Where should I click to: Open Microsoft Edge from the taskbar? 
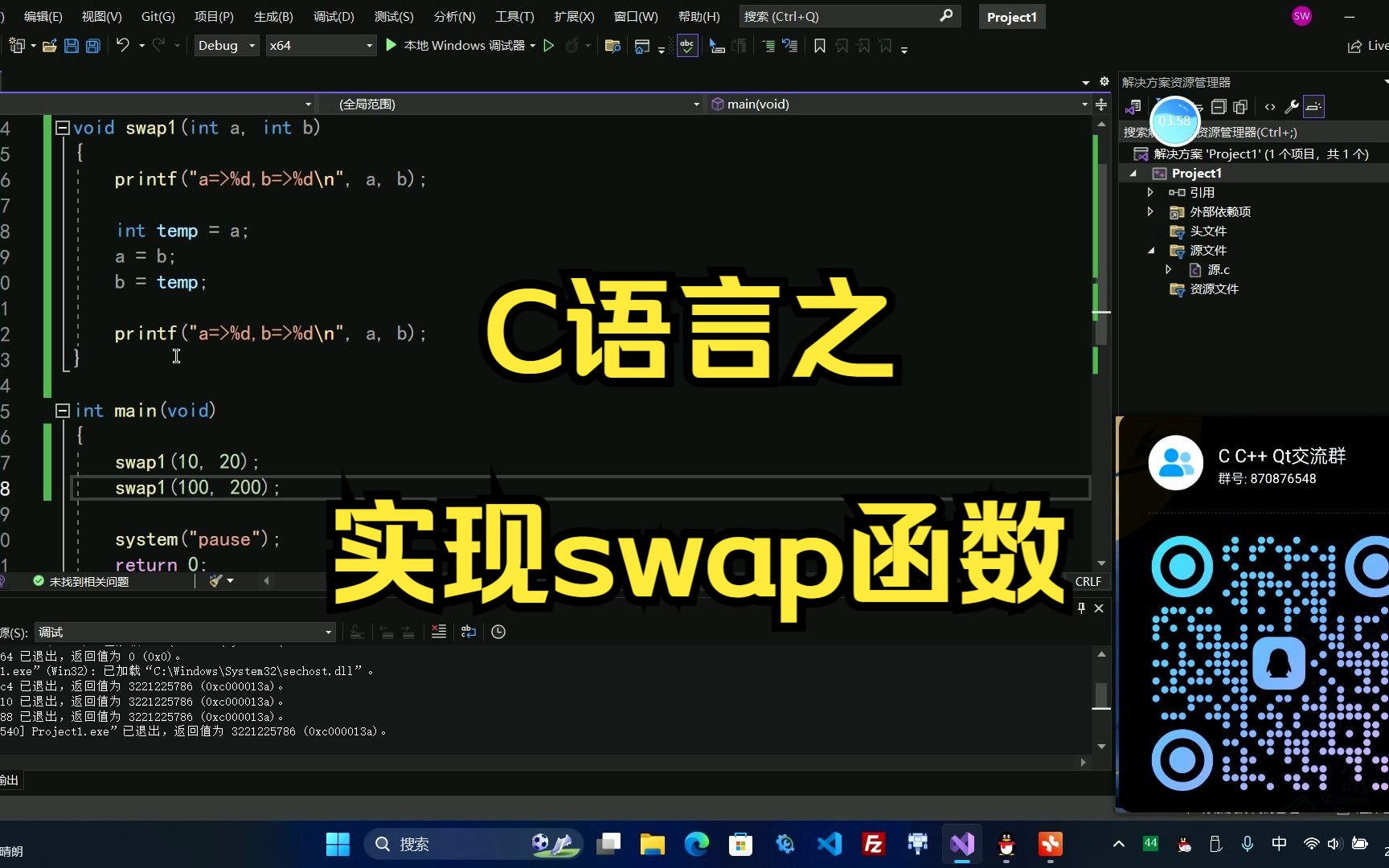[696, 844]
